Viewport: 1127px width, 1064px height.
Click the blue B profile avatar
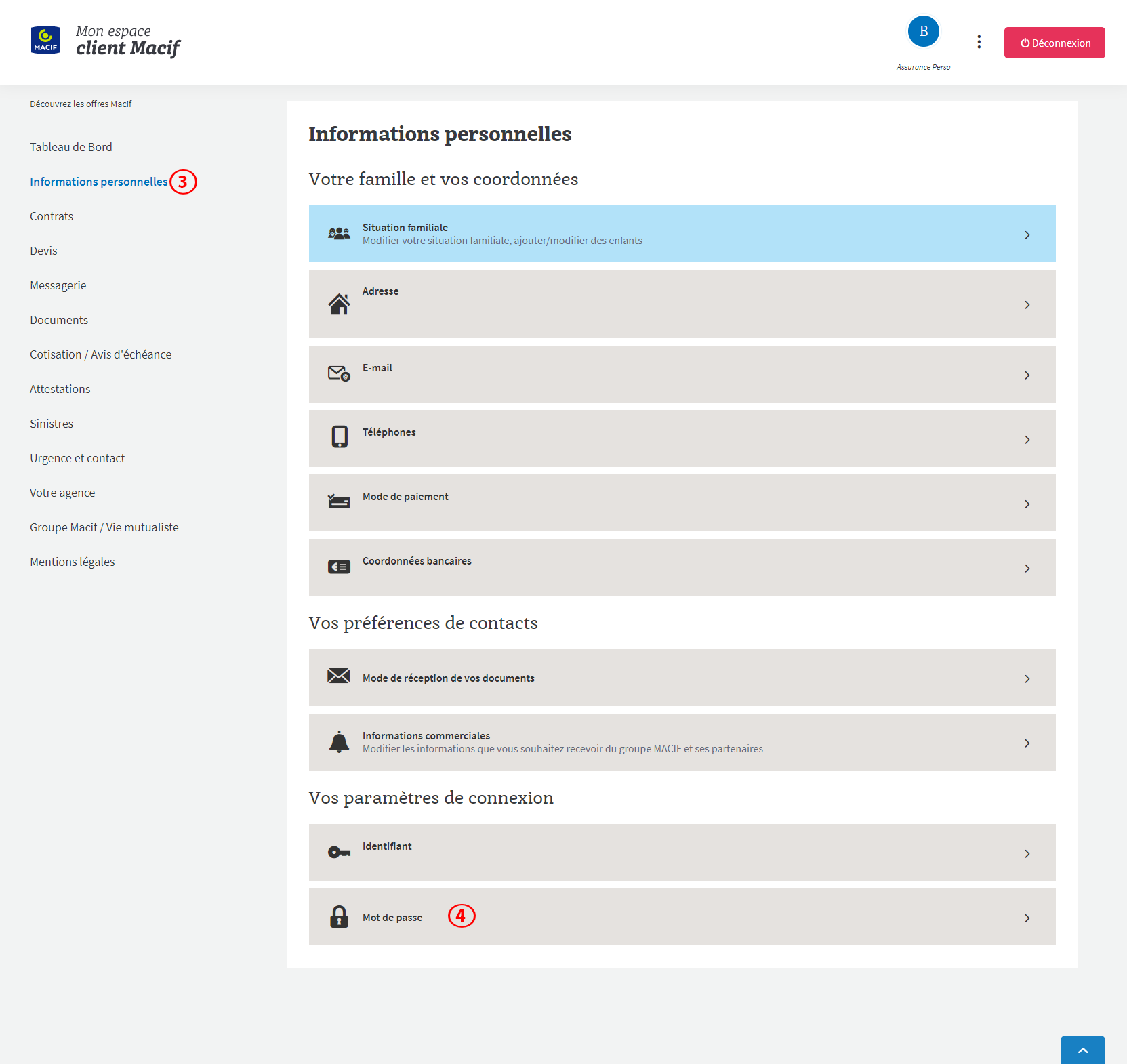923,32
